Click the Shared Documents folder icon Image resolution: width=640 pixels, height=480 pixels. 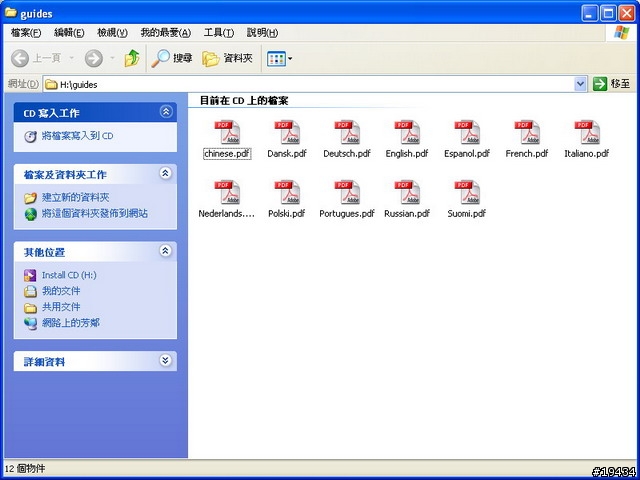click(31, 308)
